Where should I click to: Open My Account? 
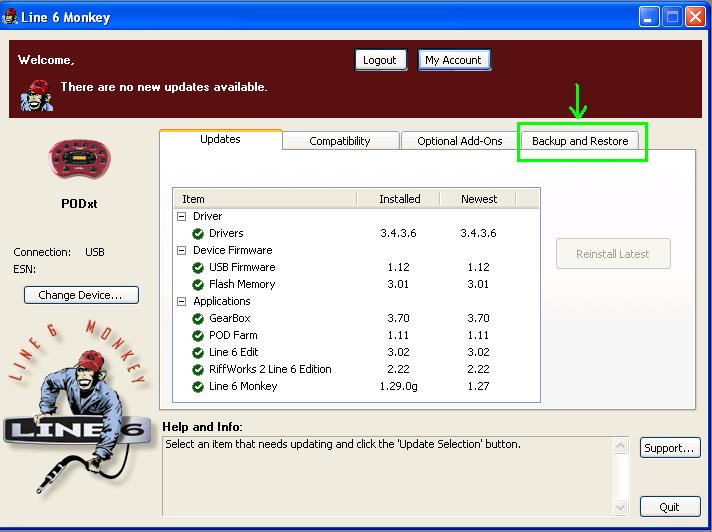tap(454, 60)
